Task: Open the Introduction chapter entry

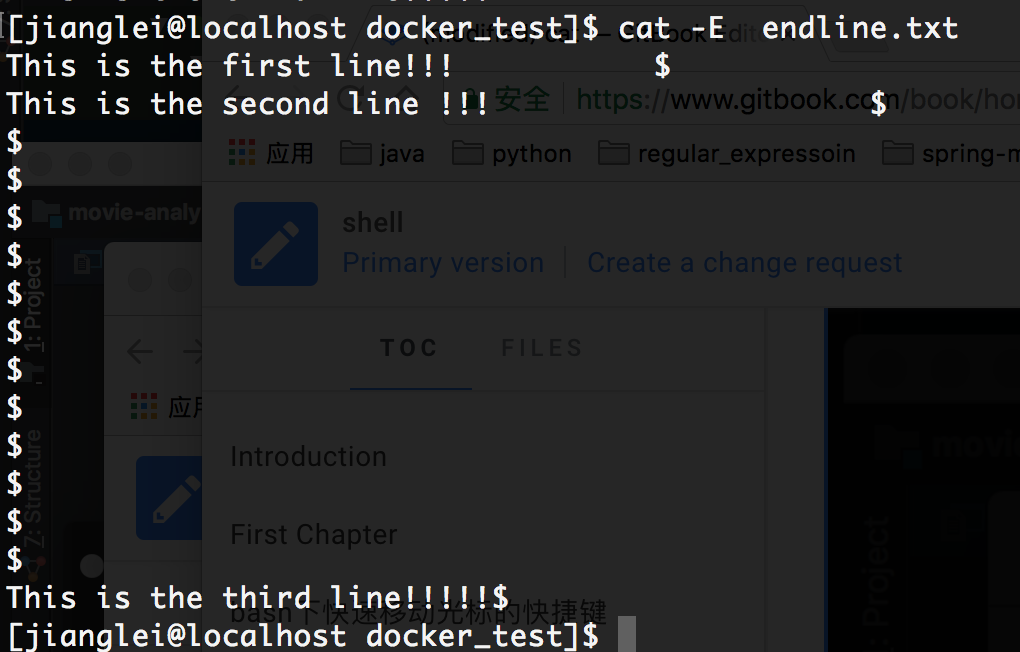Action: pos(309,457)
